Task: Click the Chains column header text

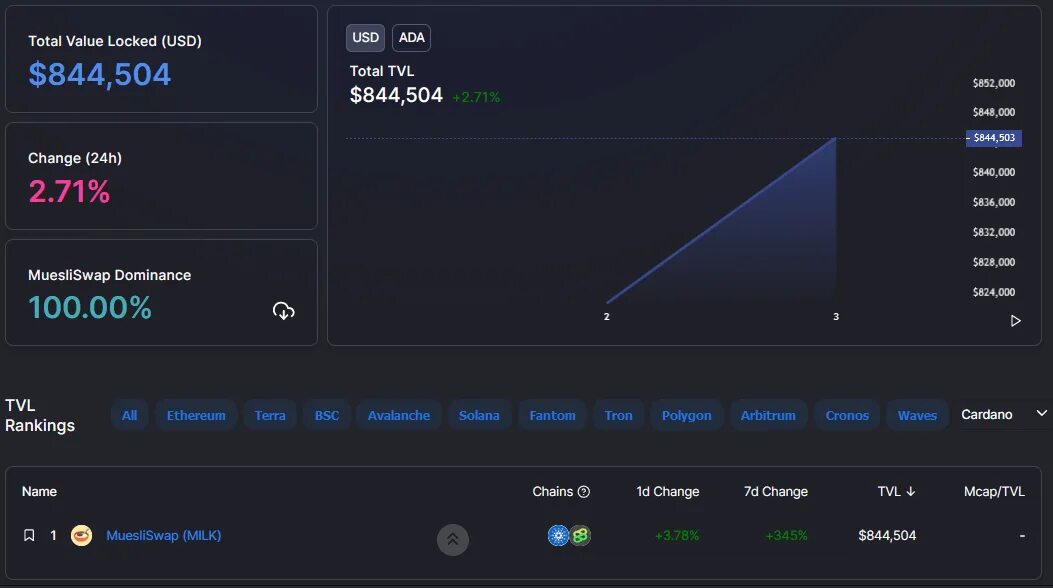Action: point(553,491)
